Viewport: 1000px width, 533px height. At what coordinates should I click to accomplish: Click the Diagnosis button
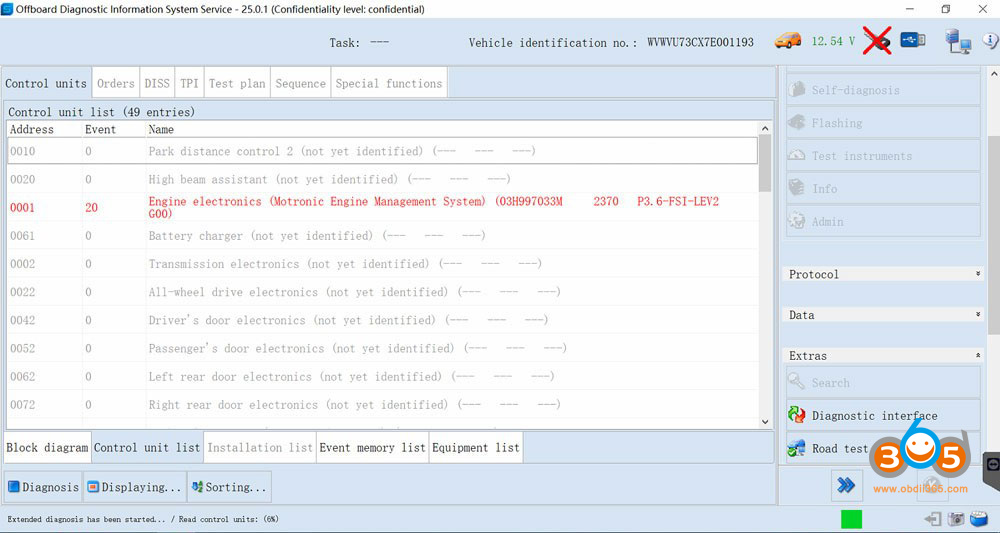[x=43, y=486]
